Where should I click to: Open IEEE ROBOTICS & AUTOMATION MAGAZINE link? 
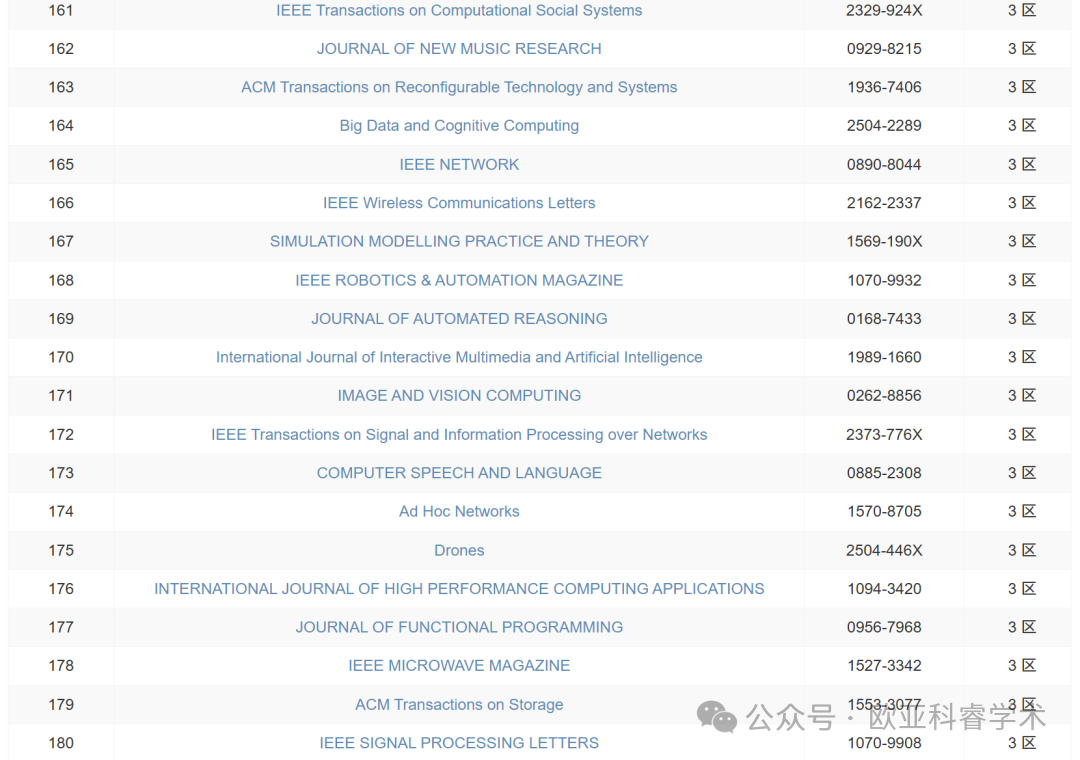(x=459, y=280)
